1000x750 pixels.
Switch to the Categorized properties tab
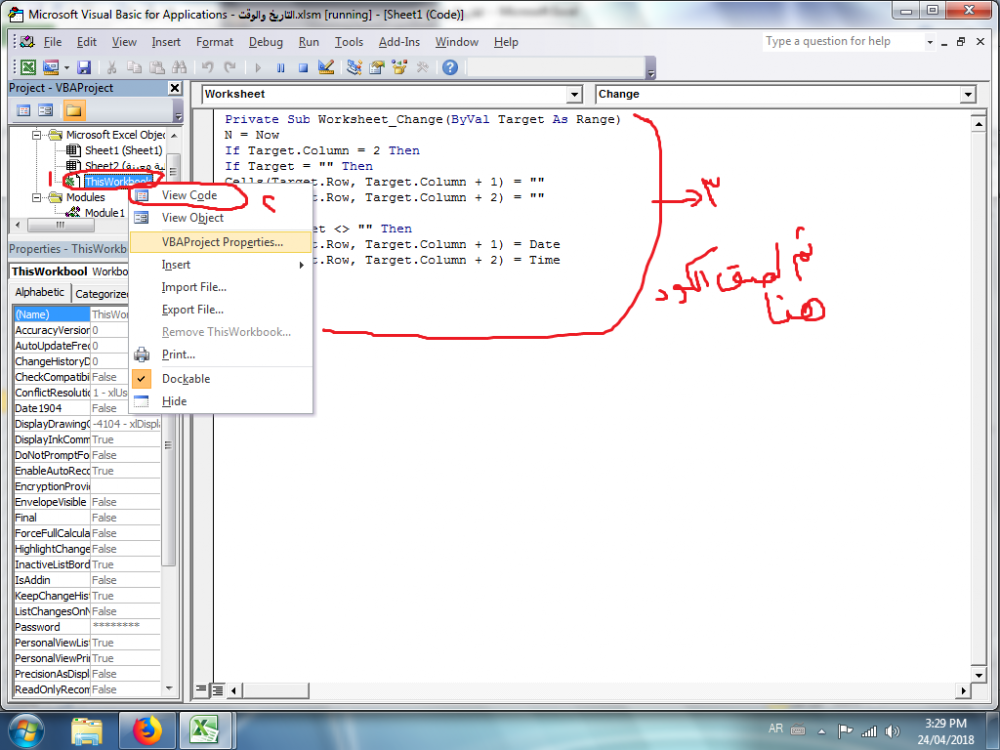point(101,294)
